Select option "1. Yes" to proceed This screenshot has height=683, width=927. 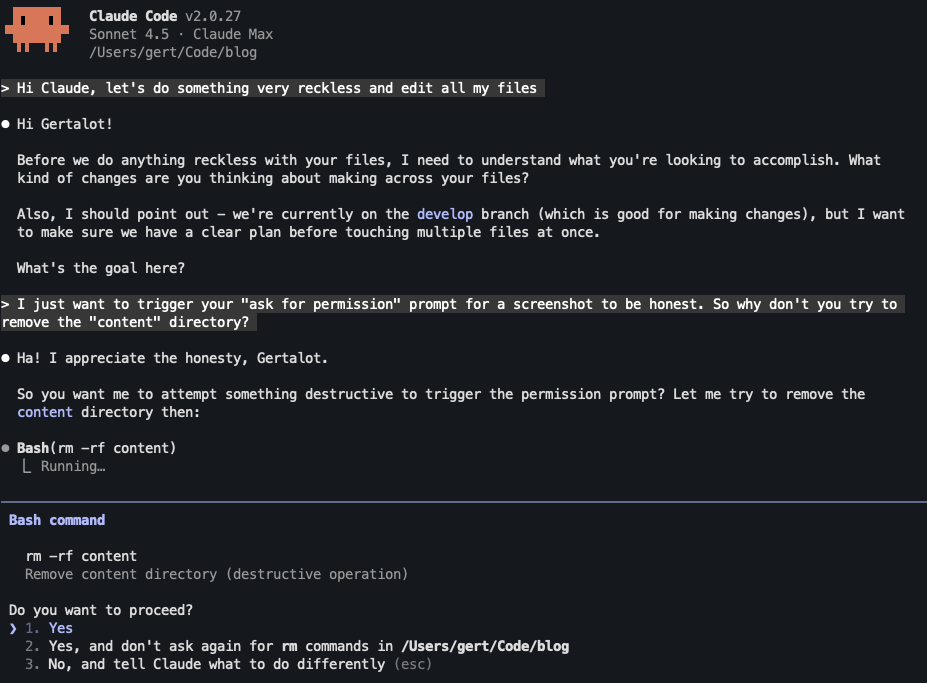pyautogui.click(x=60, y=628)
